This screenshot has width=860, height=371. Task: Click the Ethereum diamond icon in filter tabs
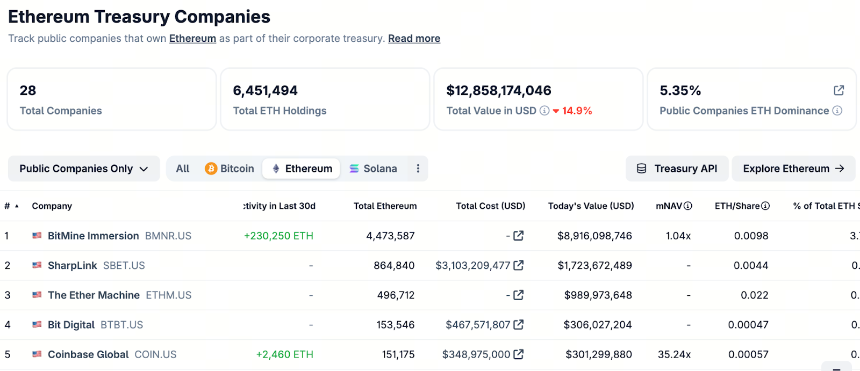click(x=276, y=168)
